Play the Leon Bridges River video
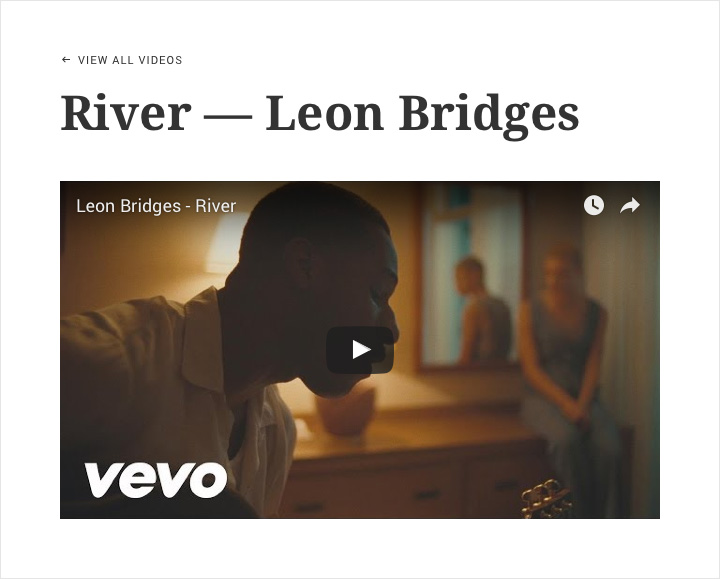Image resolution: width=720 pixels, height=579 pixels. (x=360, y=350)
